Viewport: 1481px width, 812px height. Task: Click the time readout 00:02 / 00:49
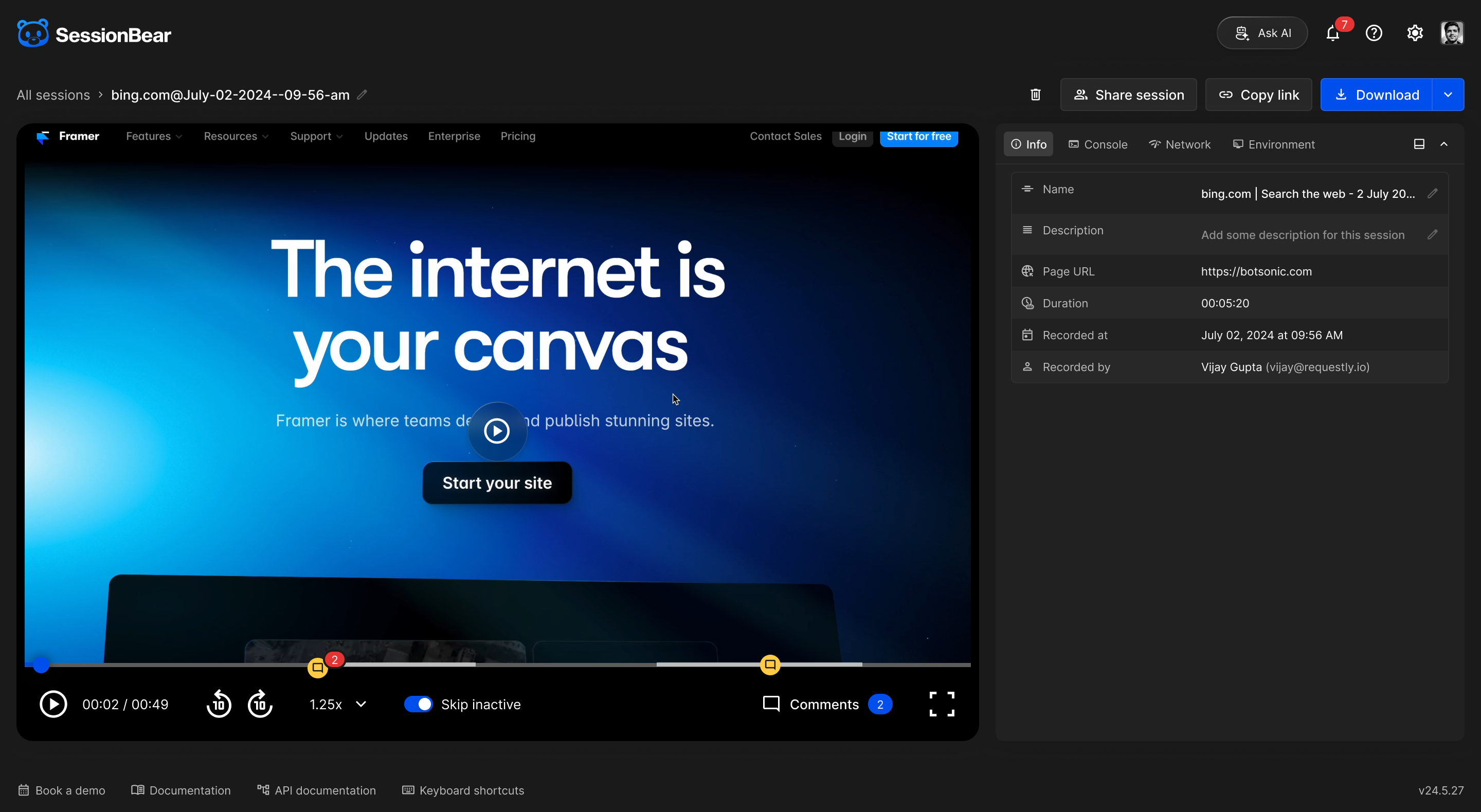point(125,704)
